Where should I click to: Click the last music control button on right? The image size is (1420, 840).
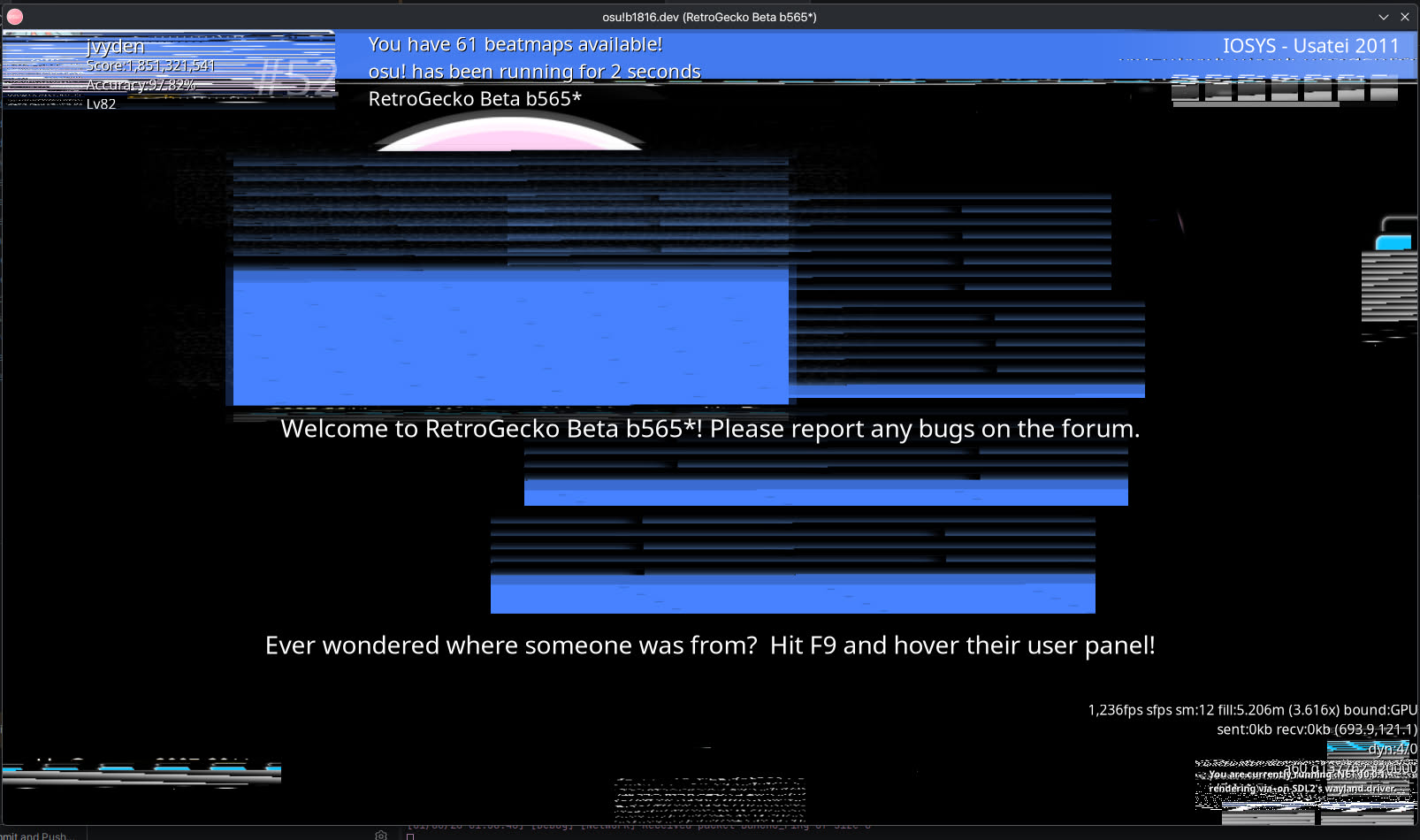click(x=1384, y=88)
